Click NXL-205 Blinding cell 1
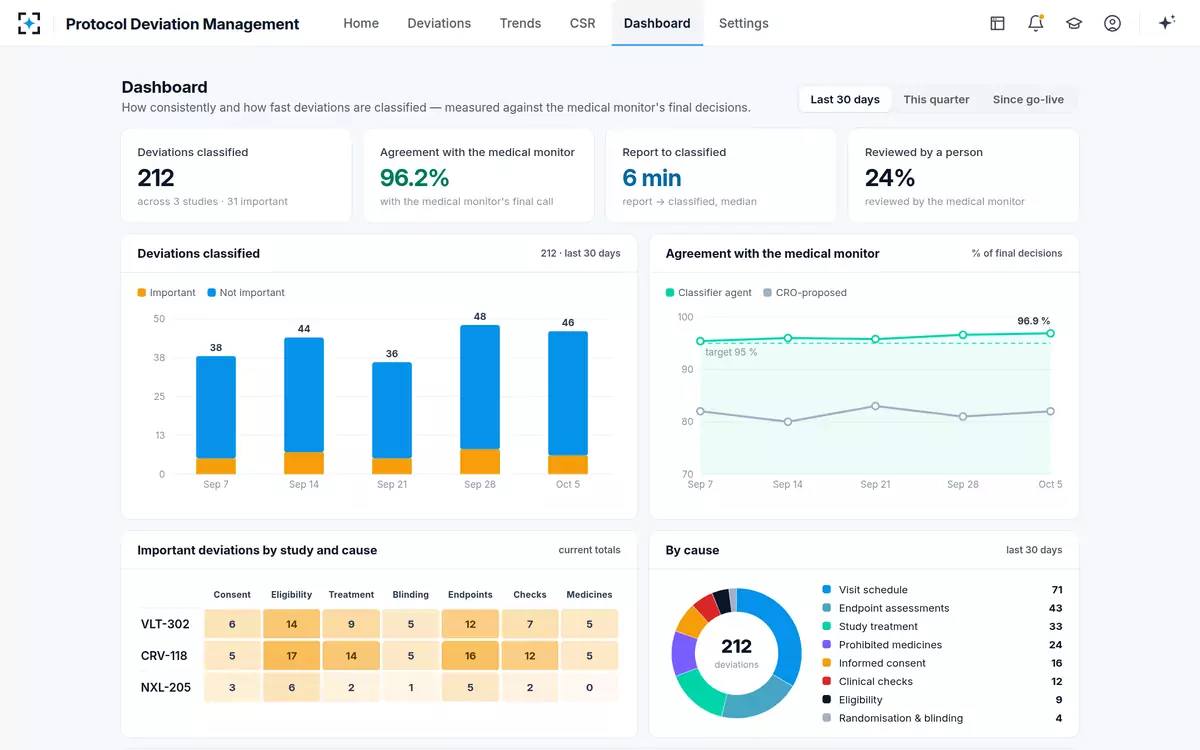 [x=411, y=688]
